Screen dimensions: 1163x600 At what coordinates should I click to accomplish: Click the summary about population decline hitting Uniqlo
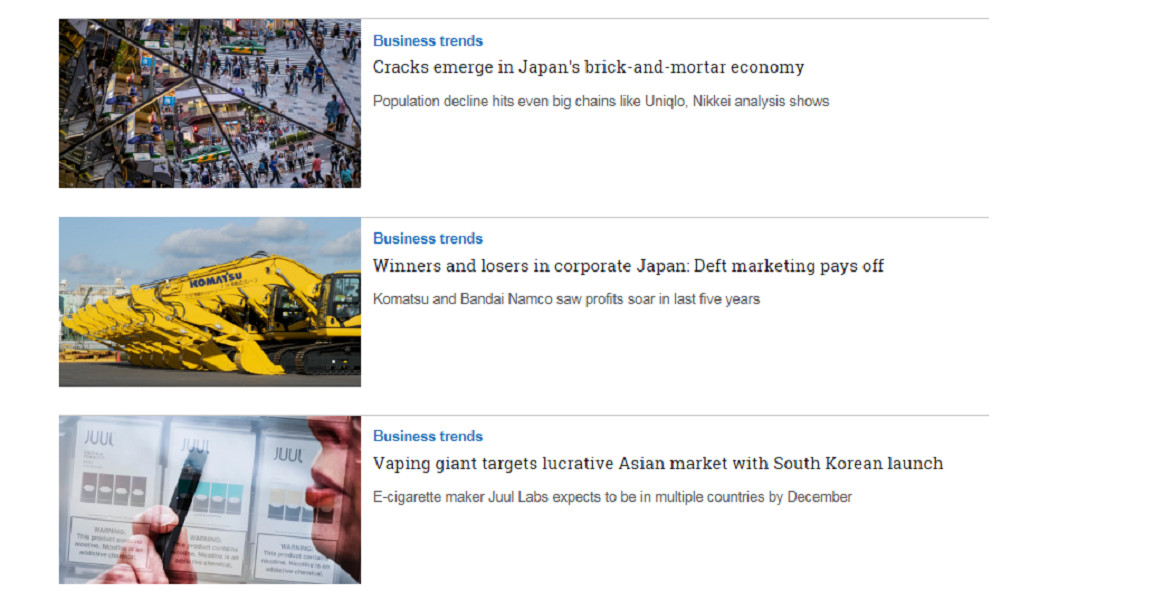coord(601,102)
